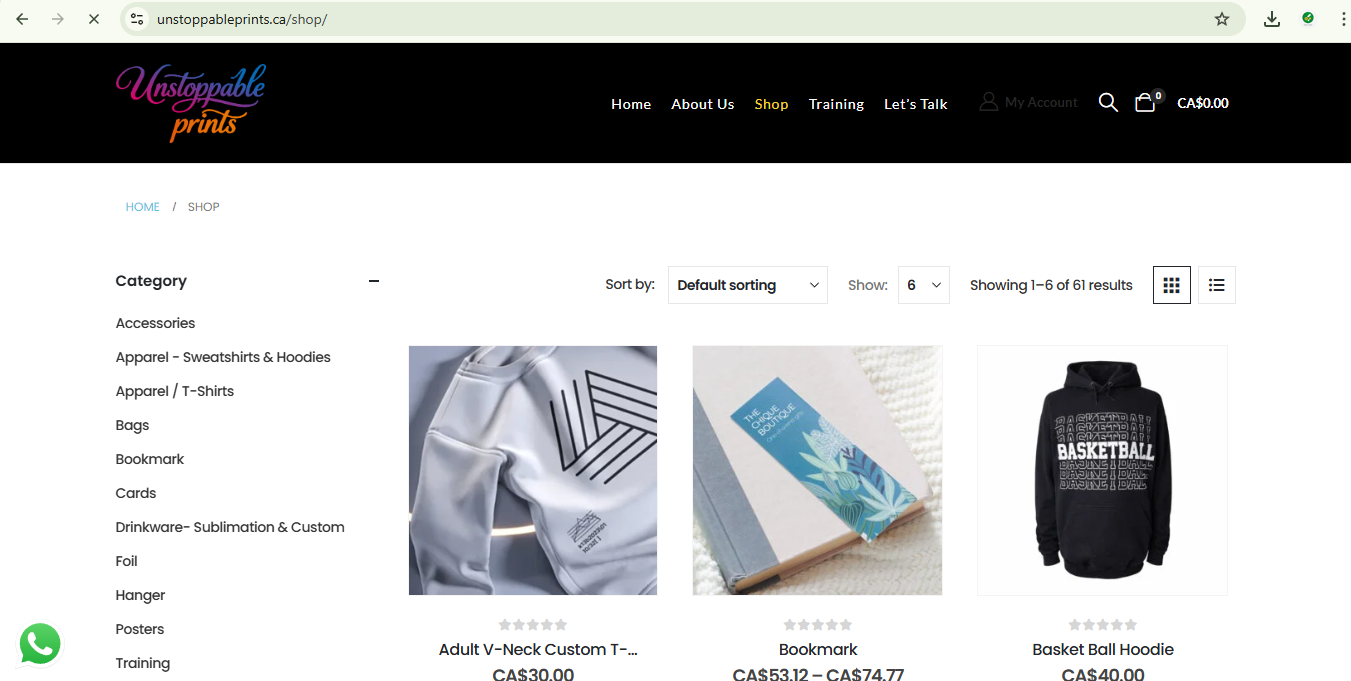Screen dimensions: 1351x681
Task: Stop loading the page in browser
Action: pos(93,19)
